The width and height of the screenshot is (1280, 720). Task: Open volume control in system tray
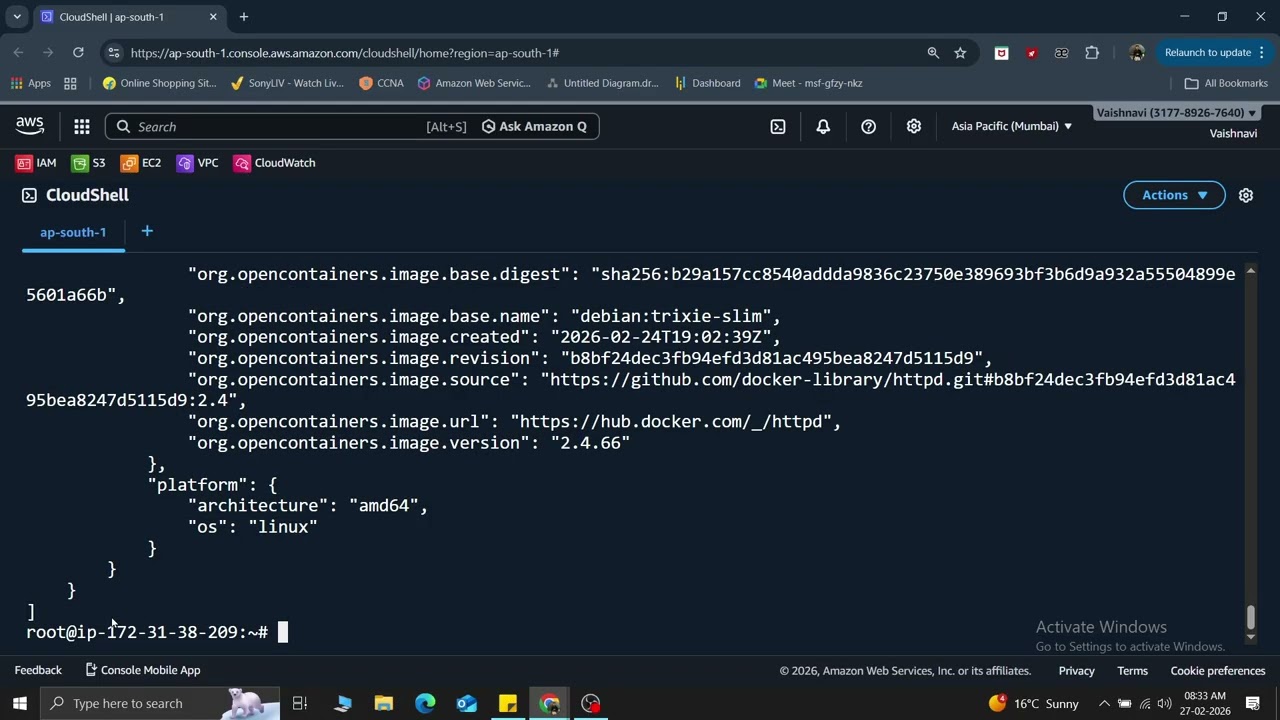(1164, 703)
